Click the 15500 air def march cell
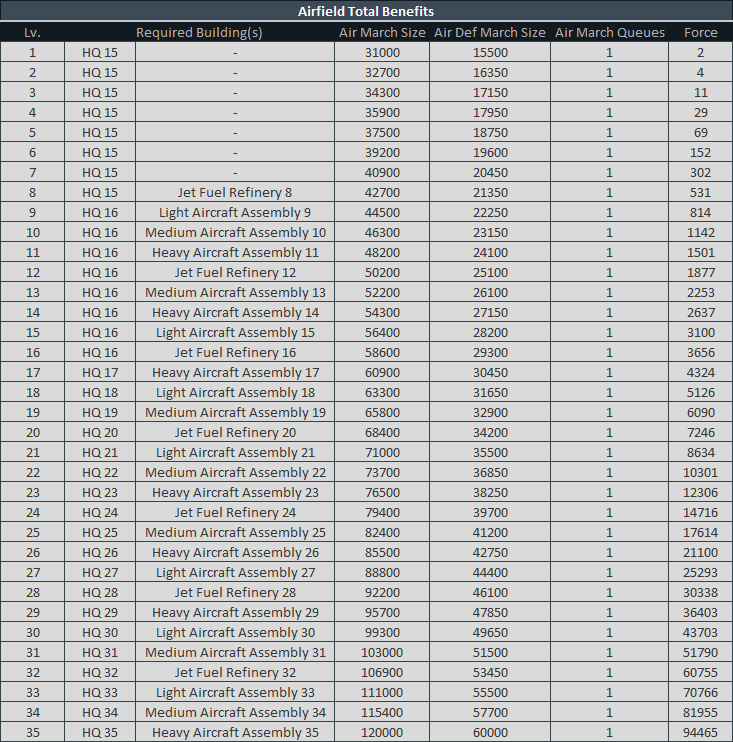This screenshot has width=733, height=742. pyautogui.click(x=490, y=52)
